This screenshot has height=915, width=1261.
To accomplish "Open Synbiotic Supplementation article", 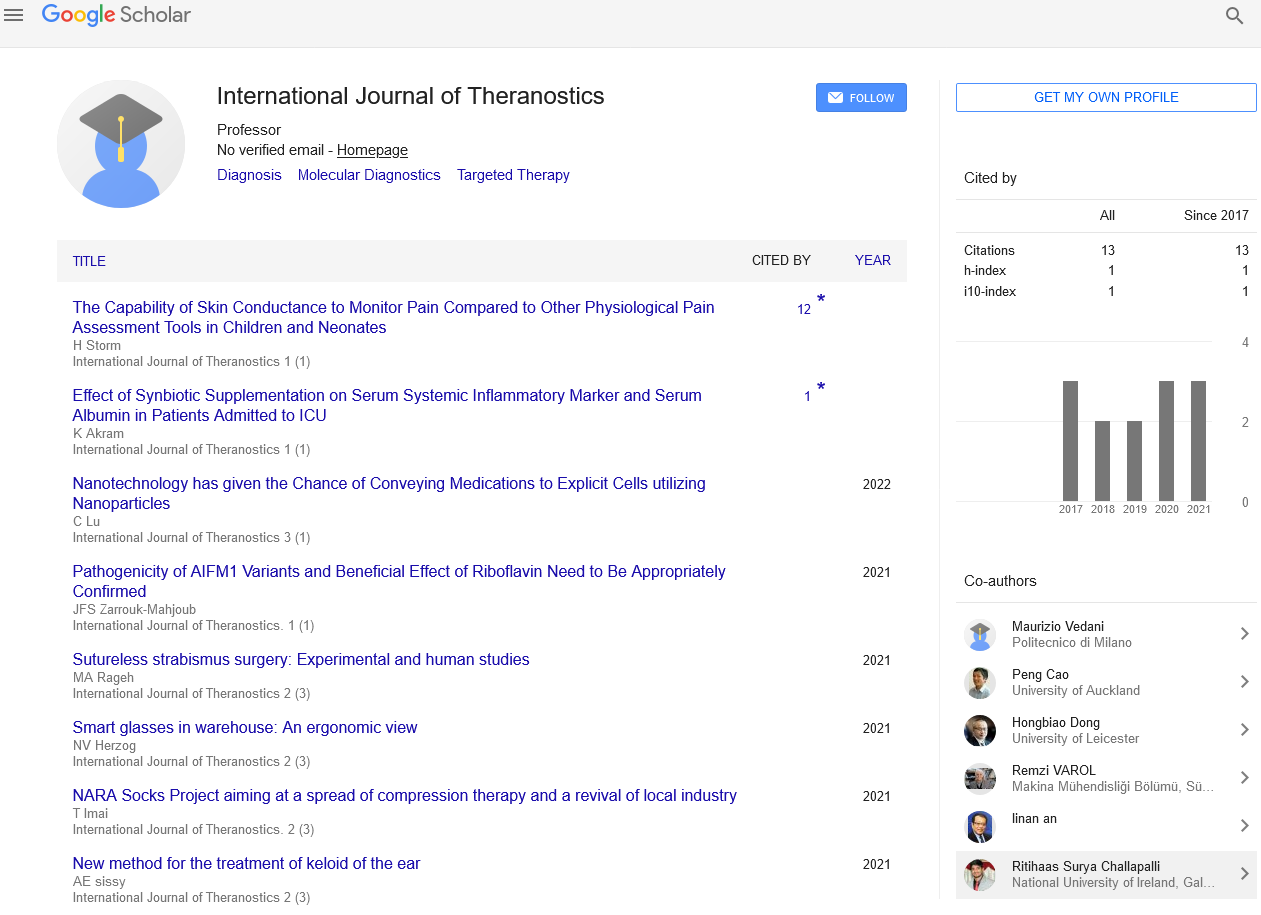I will pos(387,405).
